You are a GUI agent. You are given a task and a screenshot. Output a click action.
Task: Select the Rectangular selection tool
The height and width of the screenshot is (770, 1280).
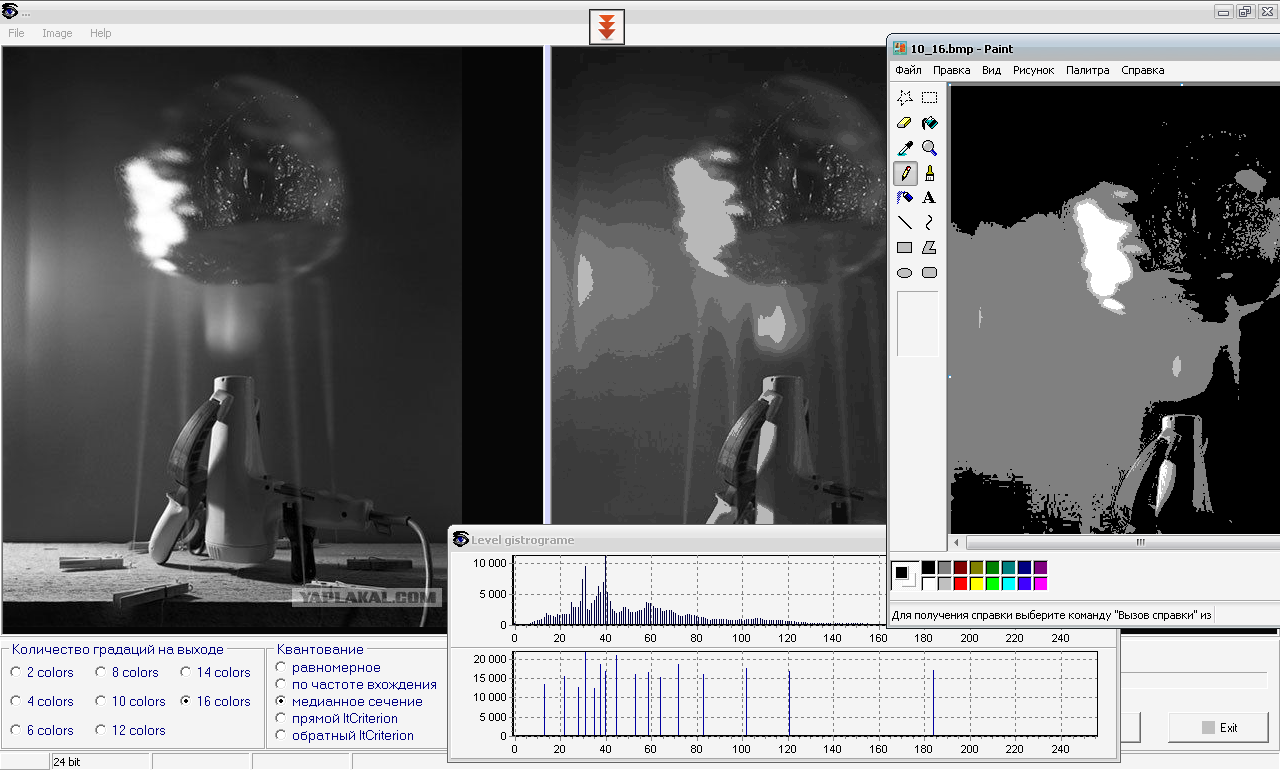tap(929, 98)
